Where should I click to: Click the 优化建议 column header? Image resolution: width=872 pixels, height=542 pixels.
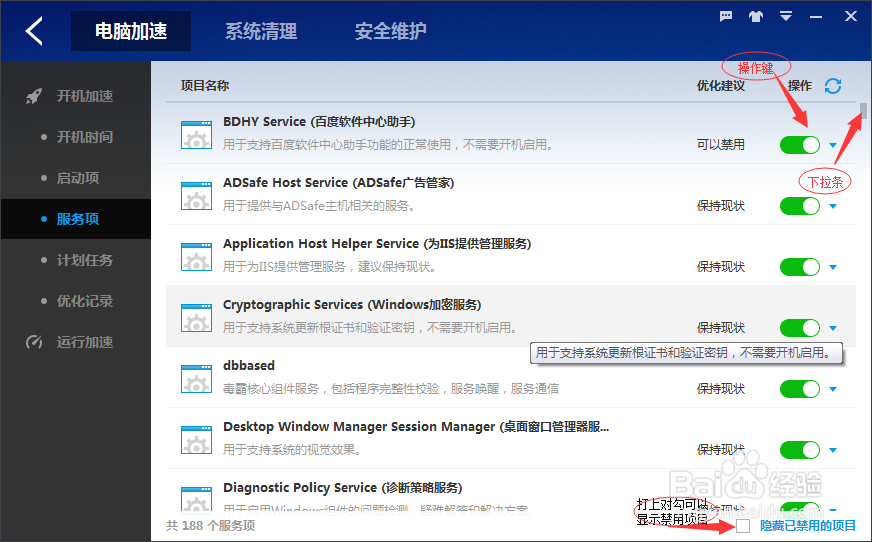721,86
